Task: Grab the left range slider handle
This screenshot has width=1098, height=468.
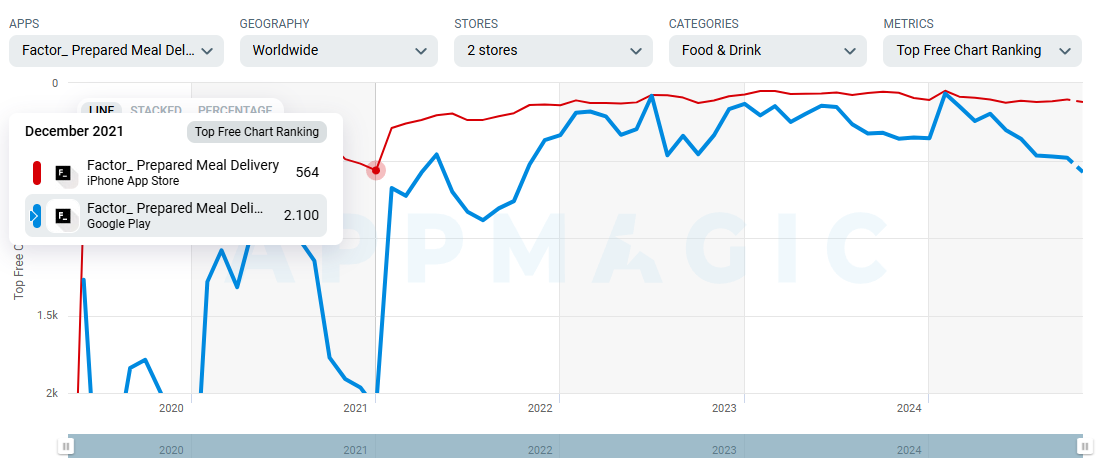Action: pyautogui.click(x=66, y=446)
